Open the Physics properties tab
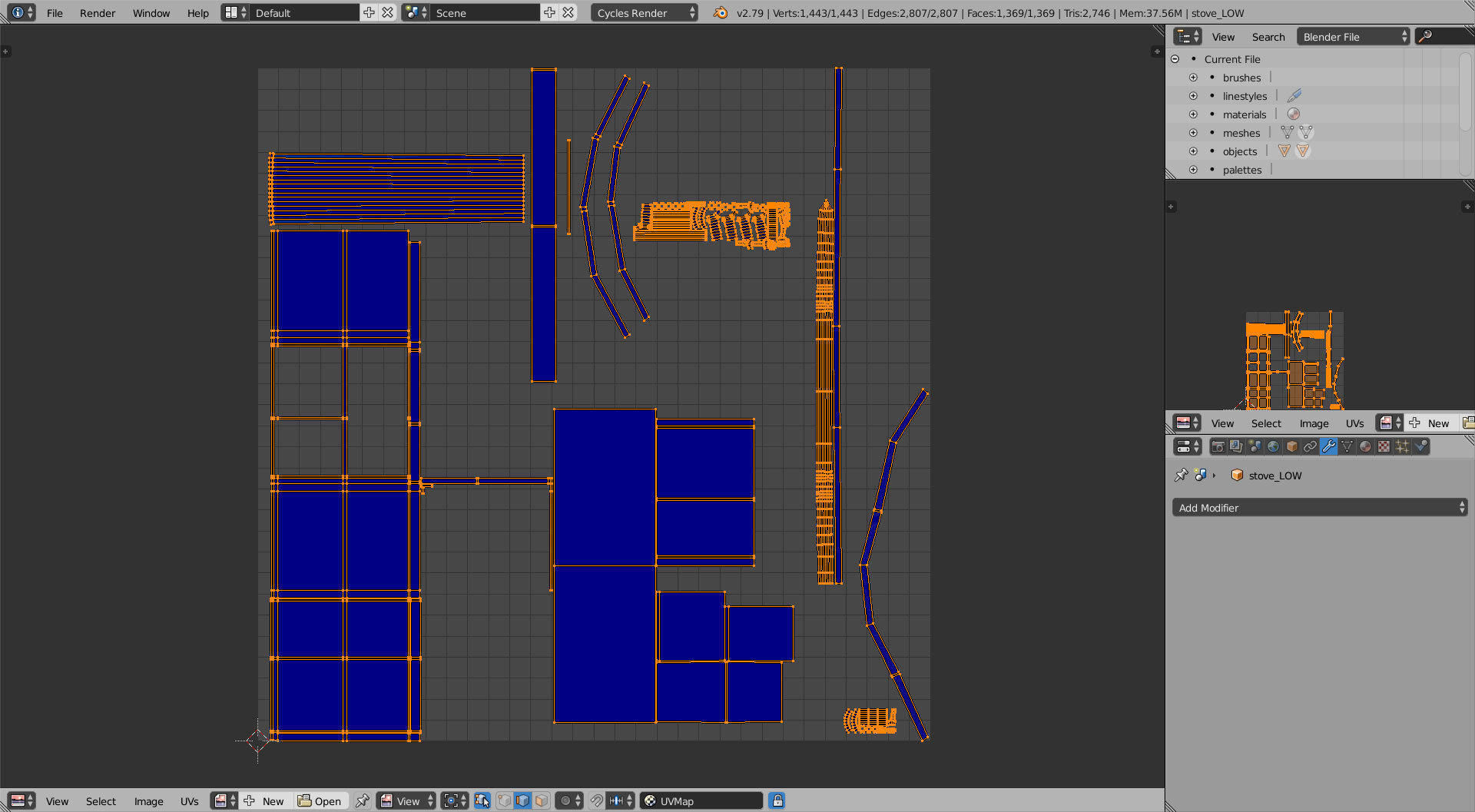This screenshot has height=812, width=1475. [1420, 446]
